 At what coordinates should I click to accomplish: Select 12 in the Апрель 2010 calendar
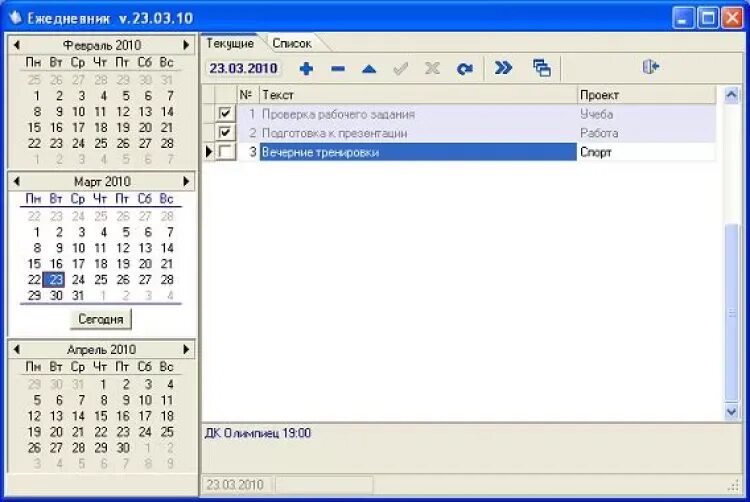point(34,416)
